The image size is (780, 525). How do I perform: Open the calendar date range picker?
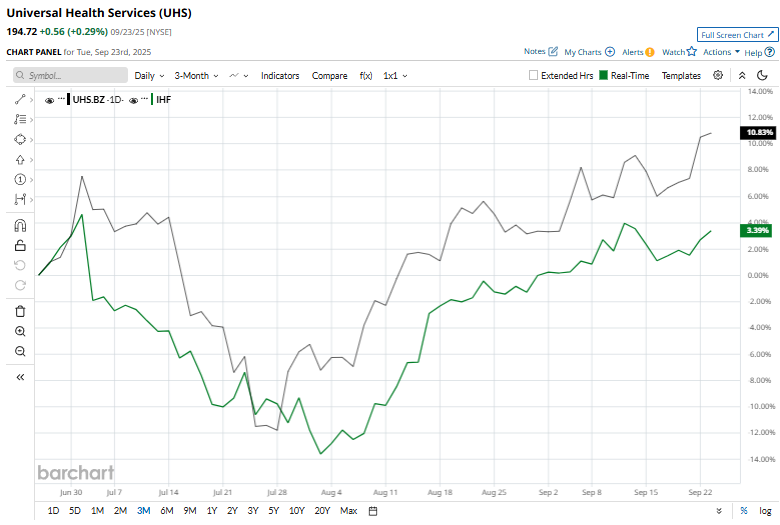(373, 511)
